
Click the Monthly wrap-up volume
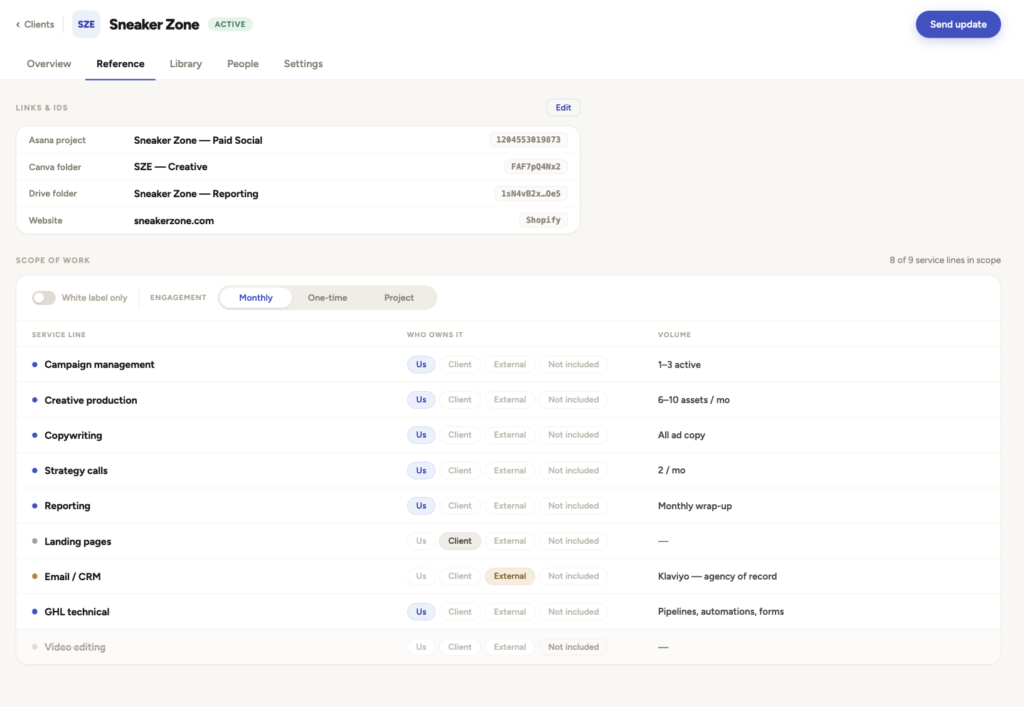695,506
